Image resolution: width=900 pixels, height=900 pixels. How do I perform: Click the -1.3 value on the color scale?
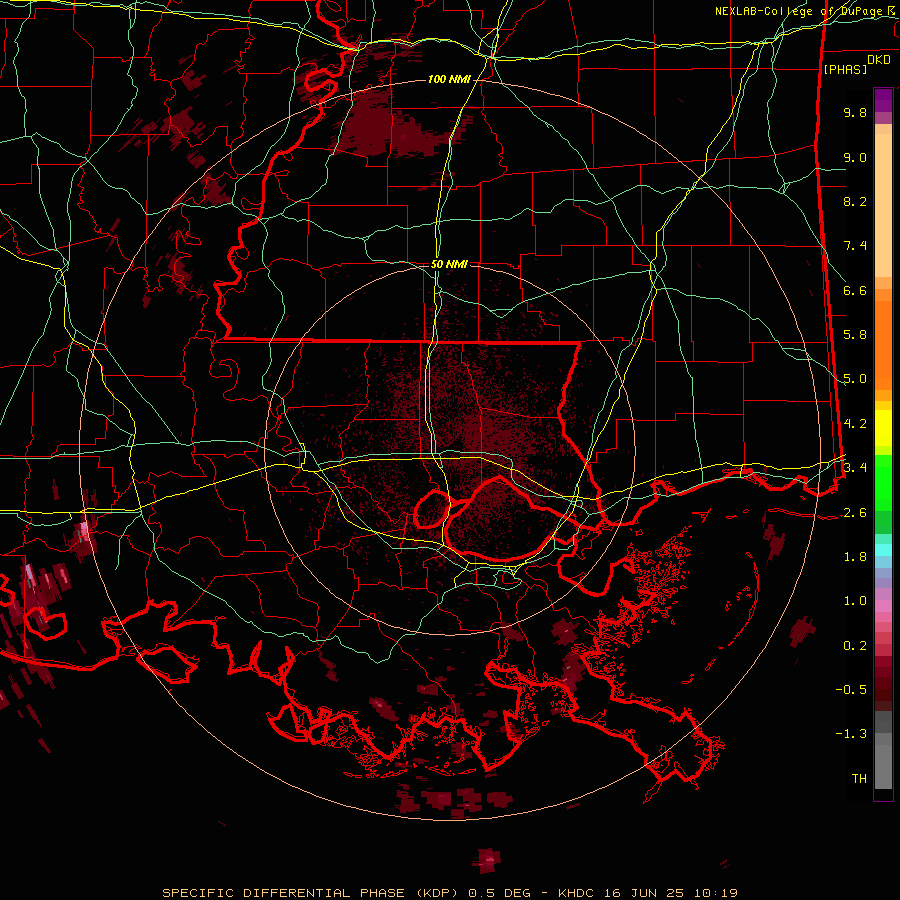click(x=851, y=734)
